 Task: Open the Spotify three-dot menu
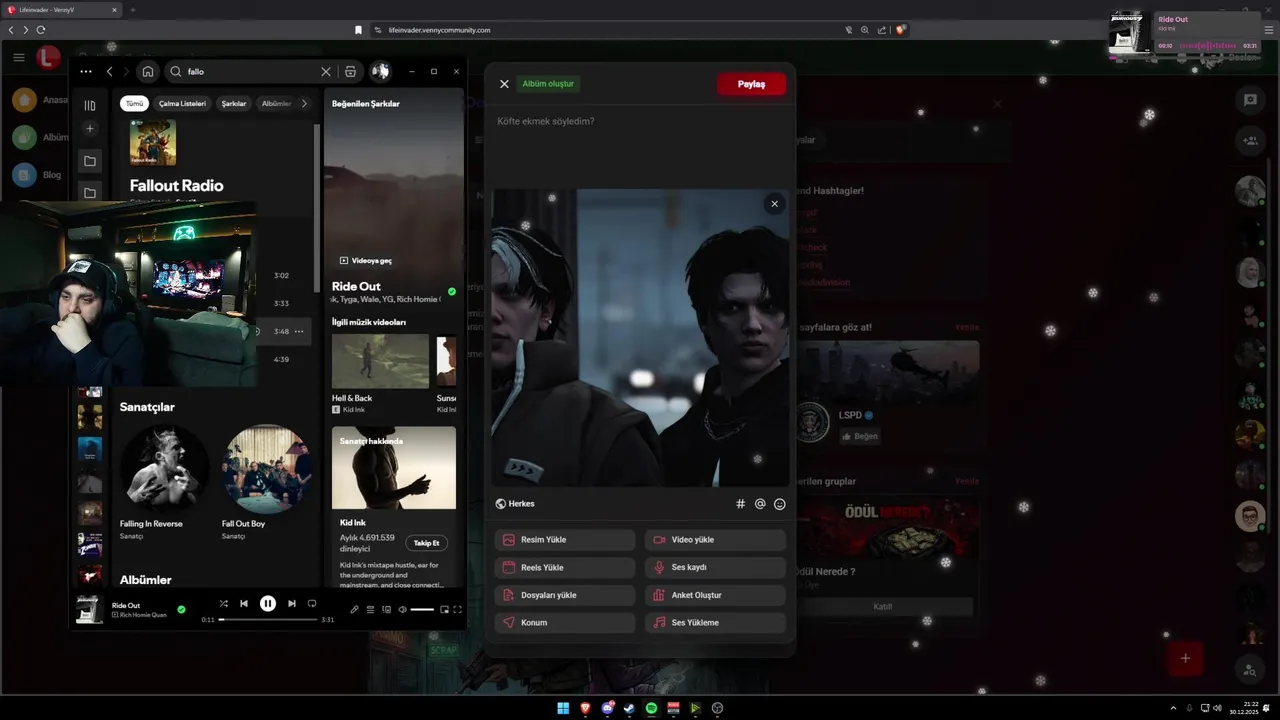(x=86, y=72)
